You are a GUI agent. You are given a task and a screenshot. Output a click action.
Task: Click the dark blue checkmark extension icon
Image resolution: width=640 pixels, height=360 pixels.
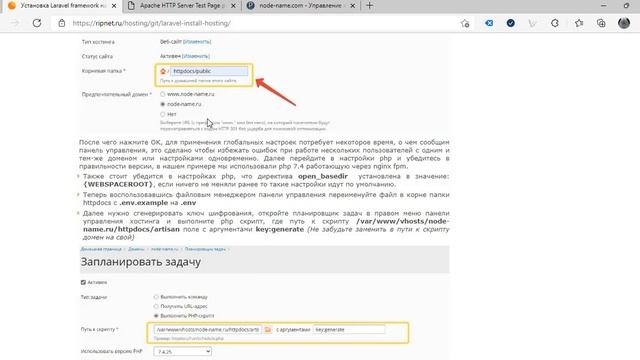coord(511,23)
